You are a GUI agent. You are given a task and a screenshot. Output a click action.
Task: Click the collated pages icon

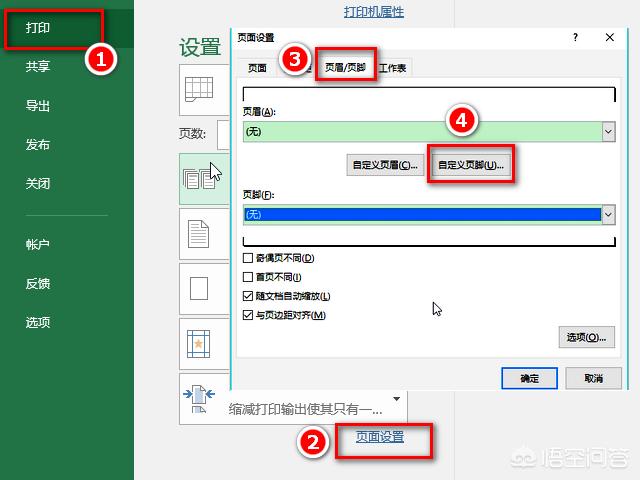(199, 180)
